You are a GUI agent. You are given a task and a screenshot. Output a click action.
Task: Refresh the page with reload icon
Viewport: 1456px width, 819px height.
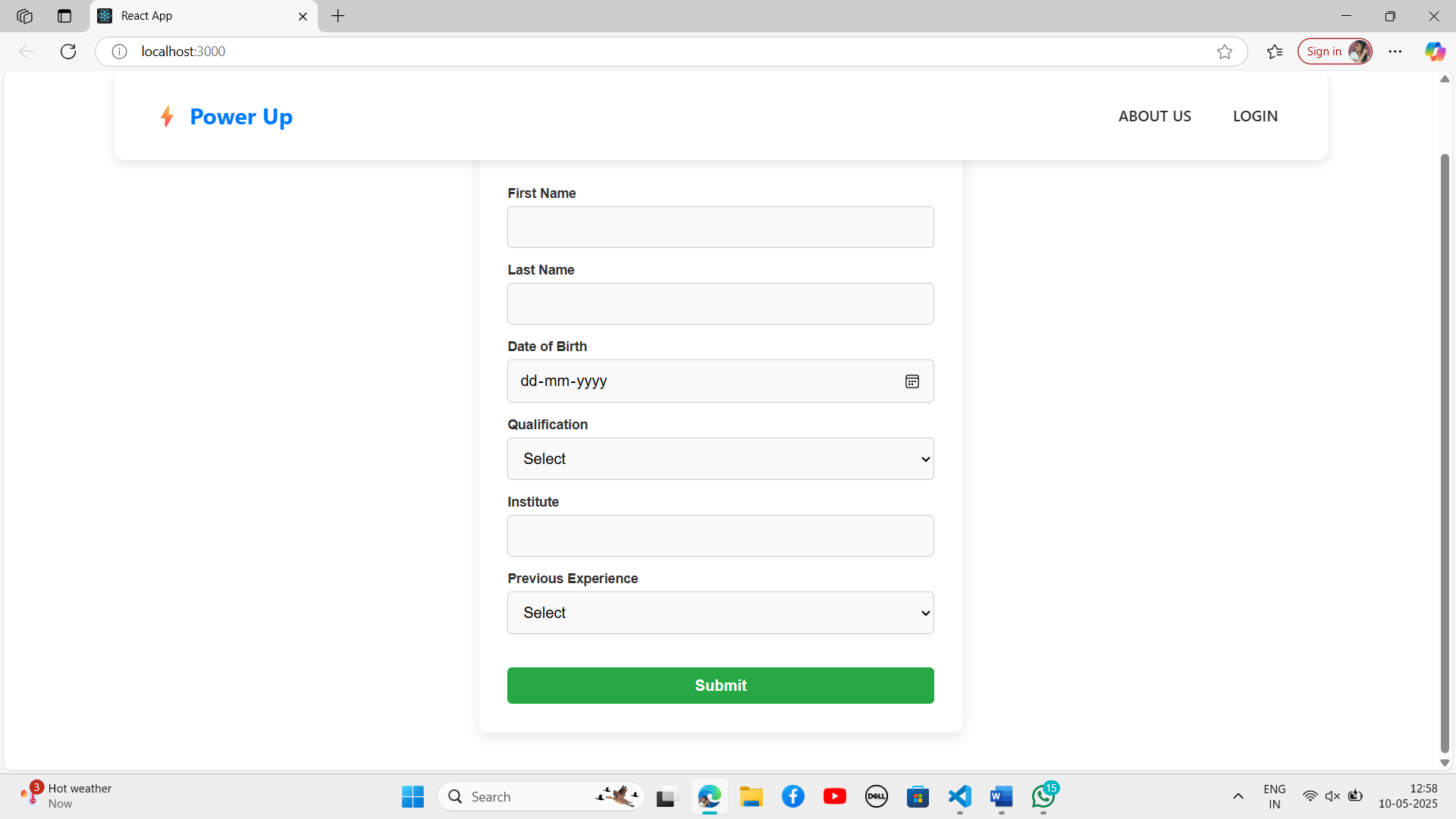click(68, 52)
